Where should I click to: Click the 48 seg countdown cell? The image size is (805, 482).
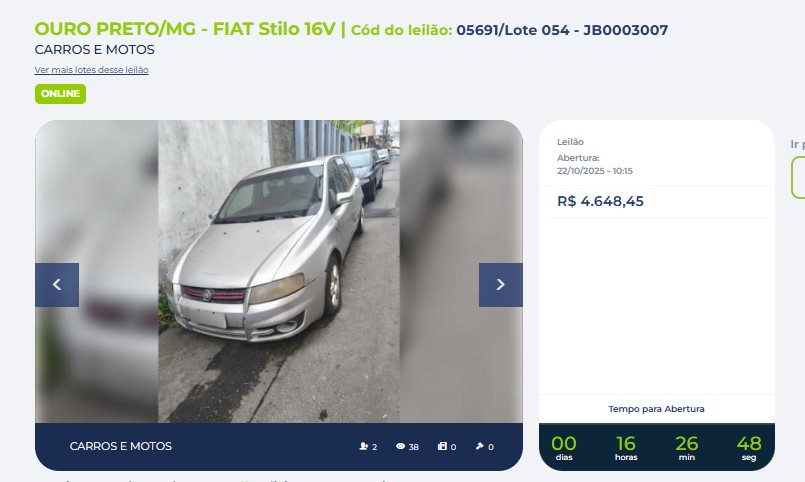749,448
